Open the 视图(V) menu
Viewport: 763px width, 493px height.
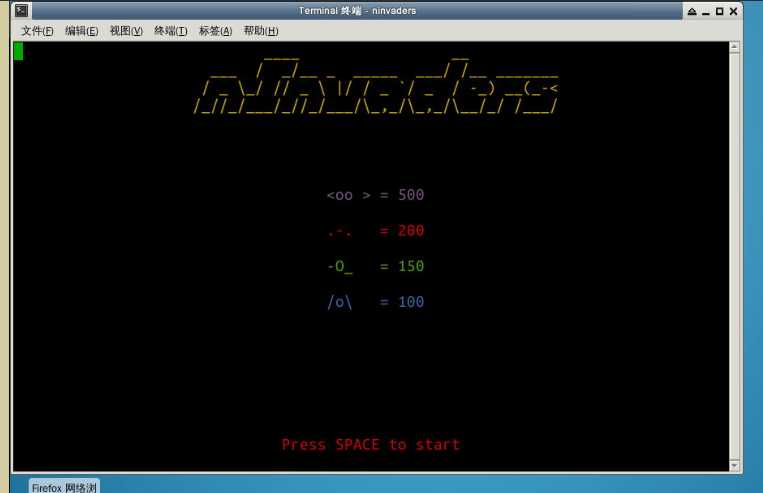(127, 31)
